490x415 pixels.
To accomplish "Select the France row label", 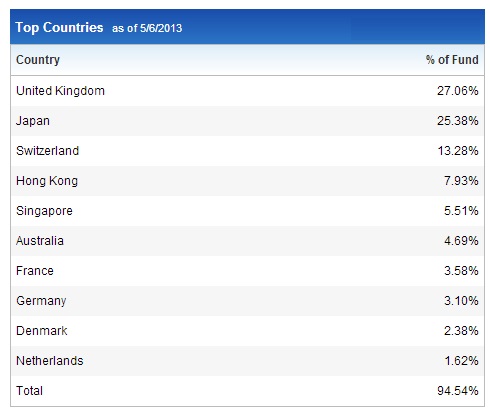I will click(x=35, y=271).
